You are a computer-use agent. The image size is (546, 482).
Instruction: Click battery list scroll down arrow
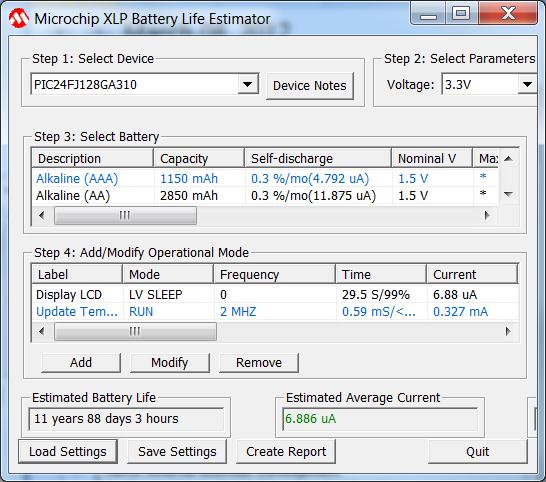[x=508, y=194]
